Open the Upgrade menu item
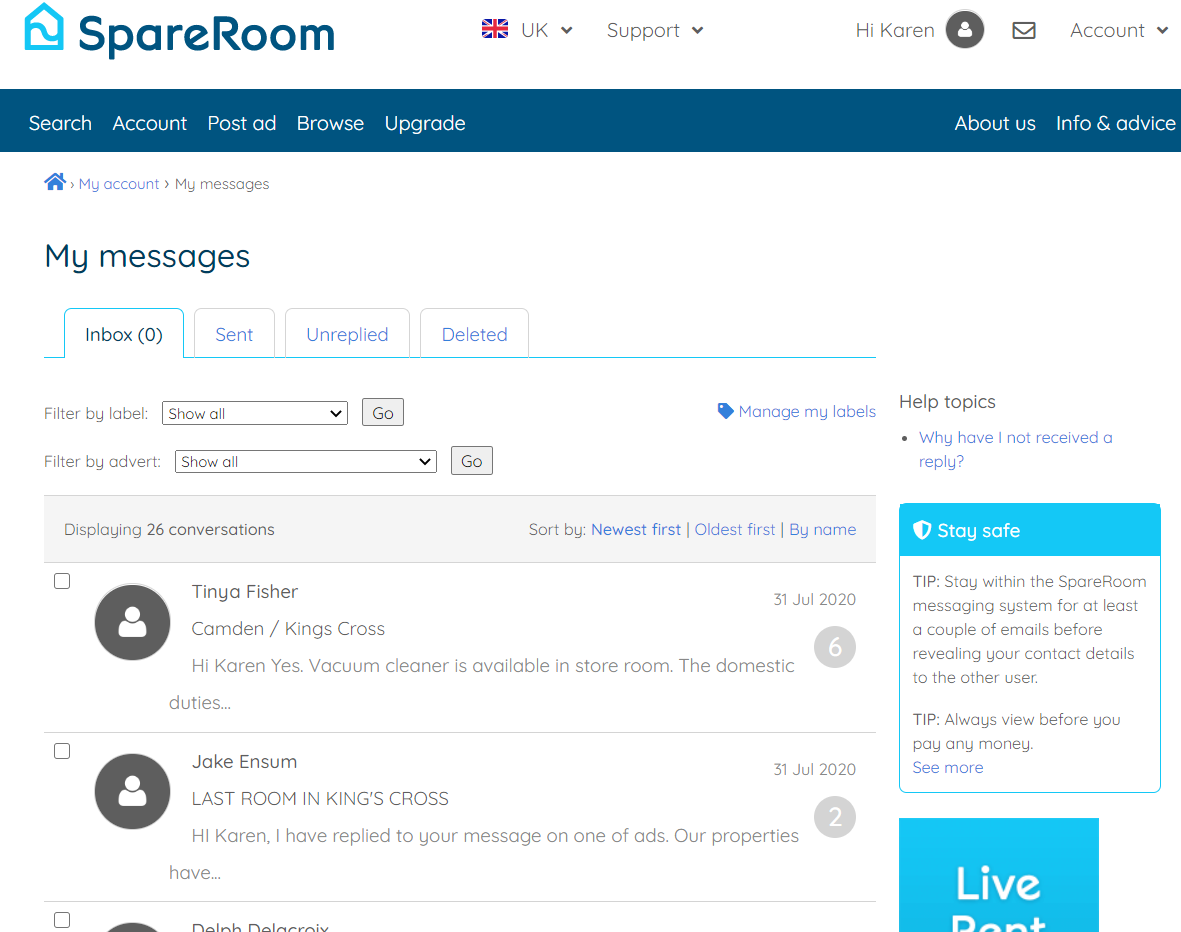This screenshot has height=932, width=1181. pyautogui.click(x=425, y=123)
